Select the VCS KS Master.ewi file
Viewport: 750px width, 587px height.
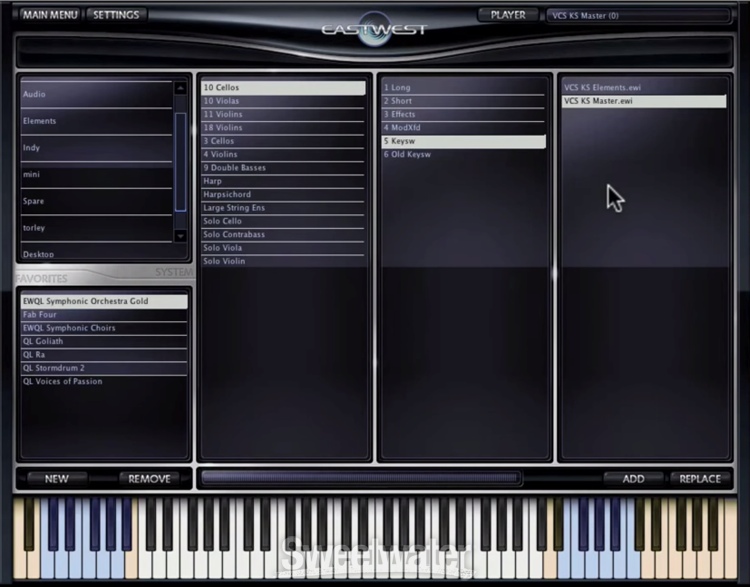pos(644,101)
